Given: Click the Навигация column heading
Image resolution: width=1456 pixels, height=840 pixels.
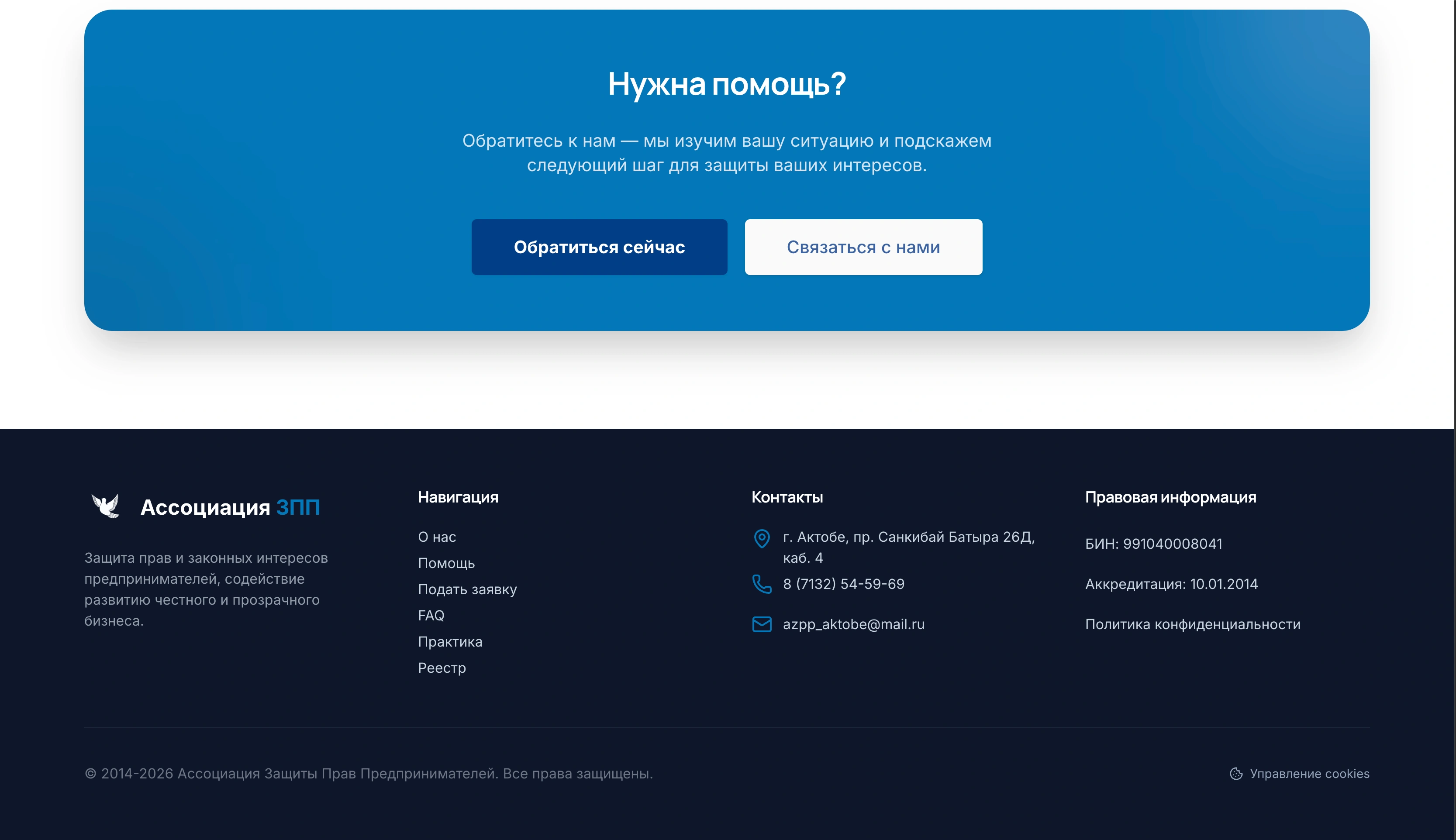Looking at the screenshot, I should coord(458,497).
